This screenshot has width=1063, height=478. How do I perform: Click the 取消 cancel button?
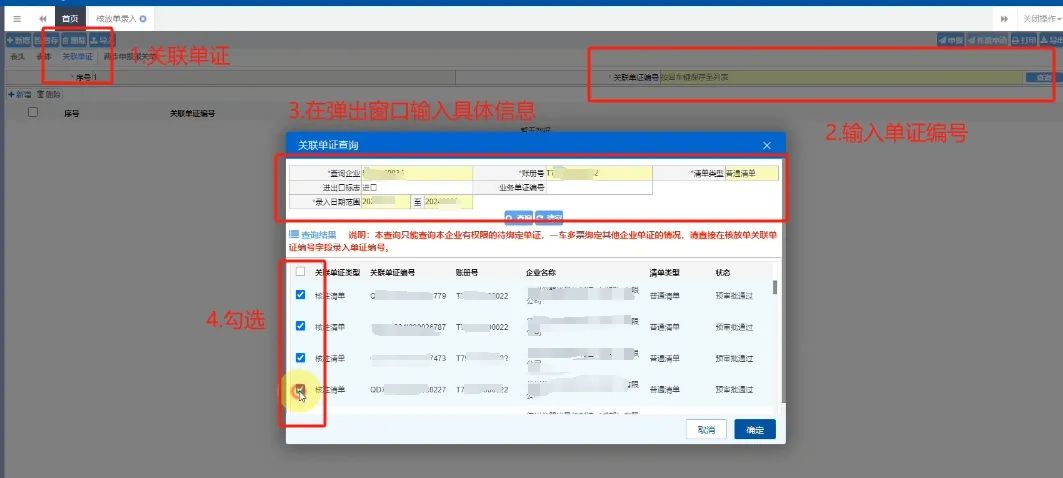pyautogui.click(x=706, y=429)
